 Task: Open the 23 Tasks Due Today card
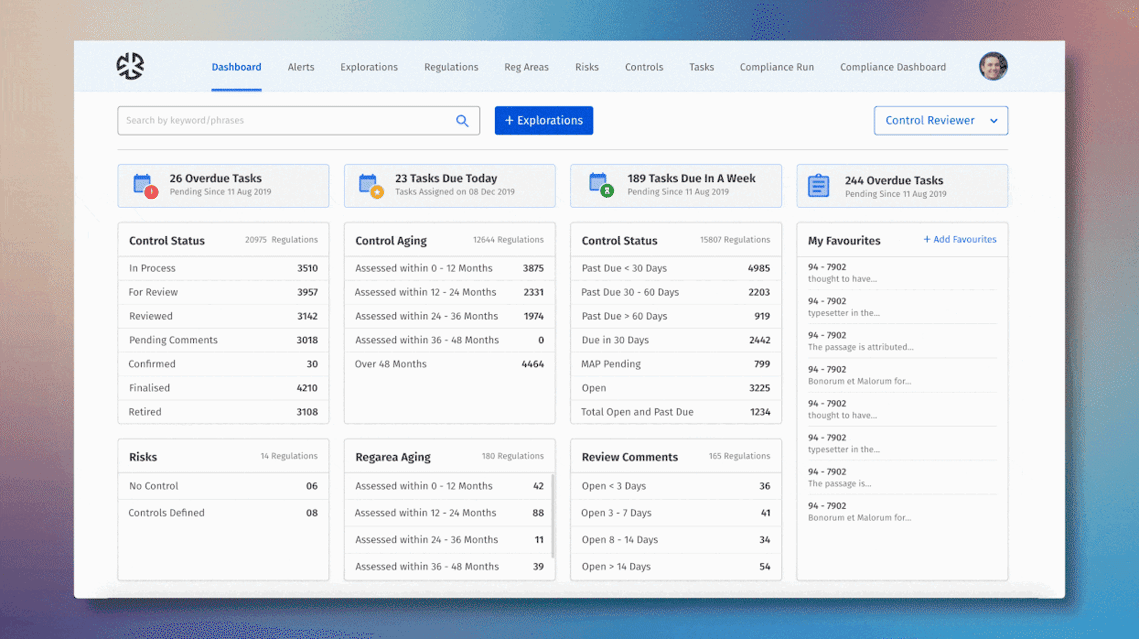click(450, 186)
